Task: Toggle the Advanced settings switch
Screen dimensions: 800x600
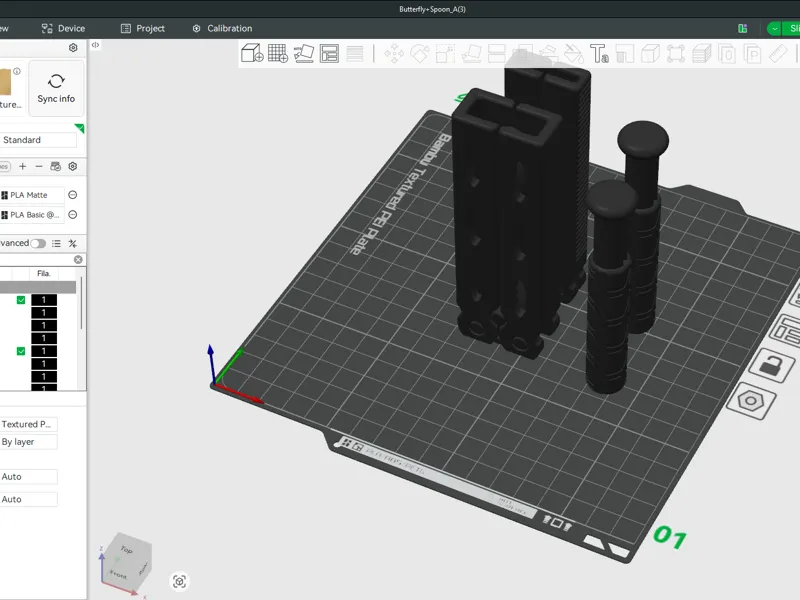Action: point(38,243)
